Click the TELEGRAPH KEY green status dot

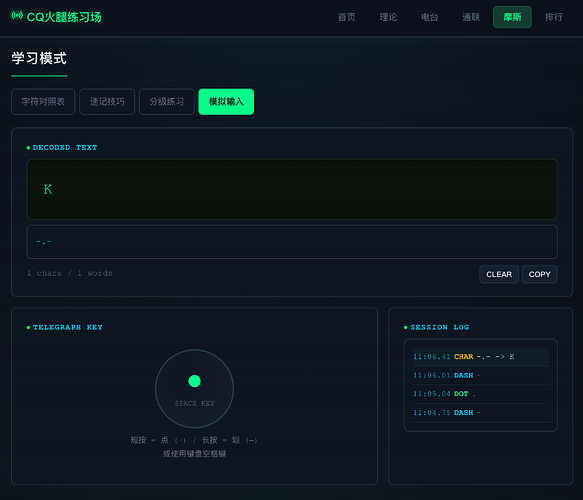(x=28, y=328)
